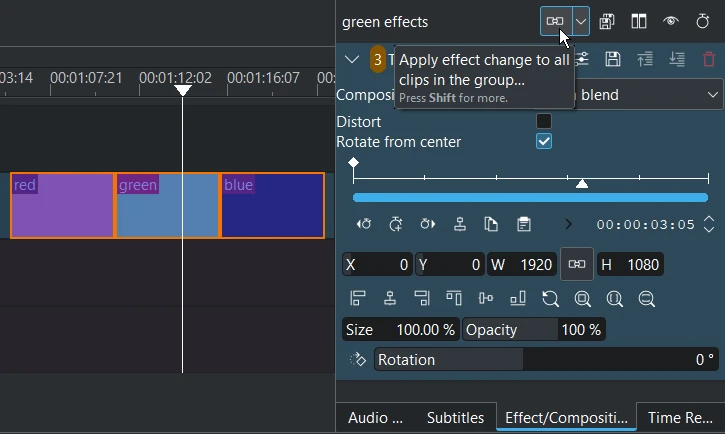Click the keyframe ruler position triangle
This screenshot has height=434, width=725.
[x=582, y=184]
